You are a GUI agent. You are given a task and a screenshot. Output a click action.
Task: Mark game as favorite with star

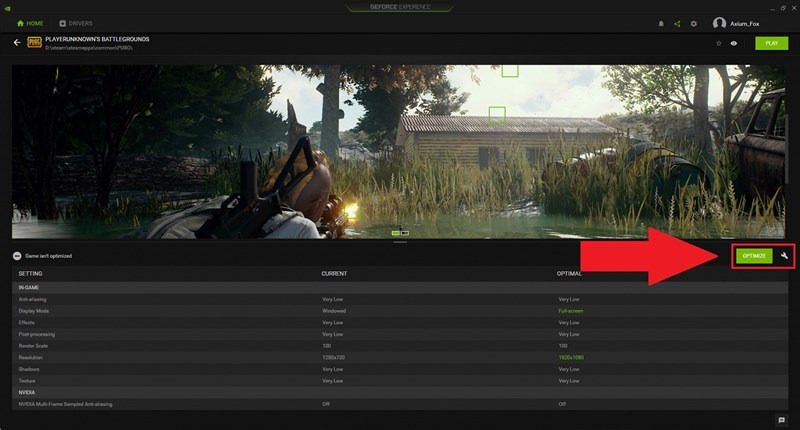click(718, 43)
